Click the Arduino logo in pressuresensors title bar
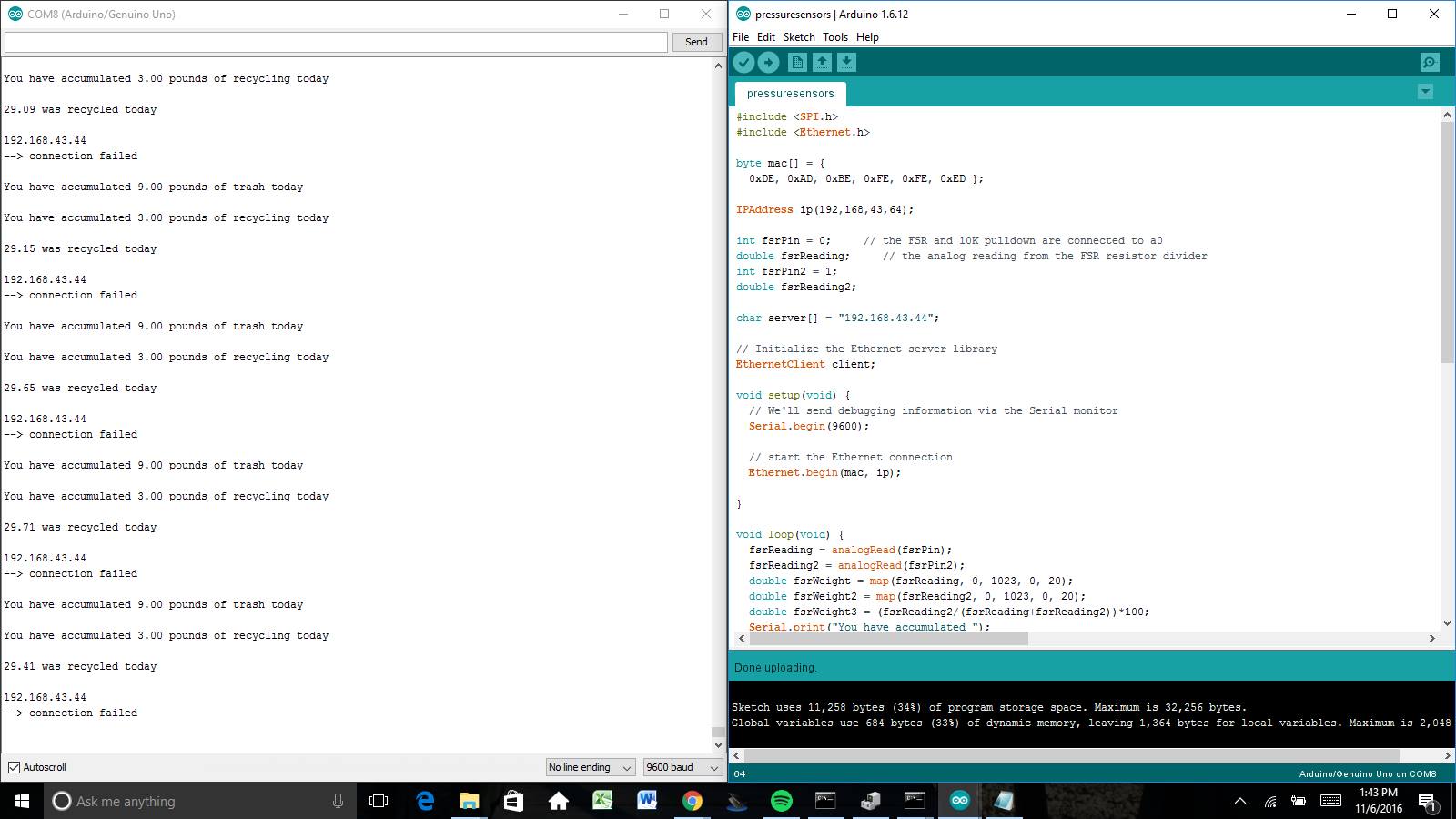This screenshot has width=1456, height=819. pos(743,14)
